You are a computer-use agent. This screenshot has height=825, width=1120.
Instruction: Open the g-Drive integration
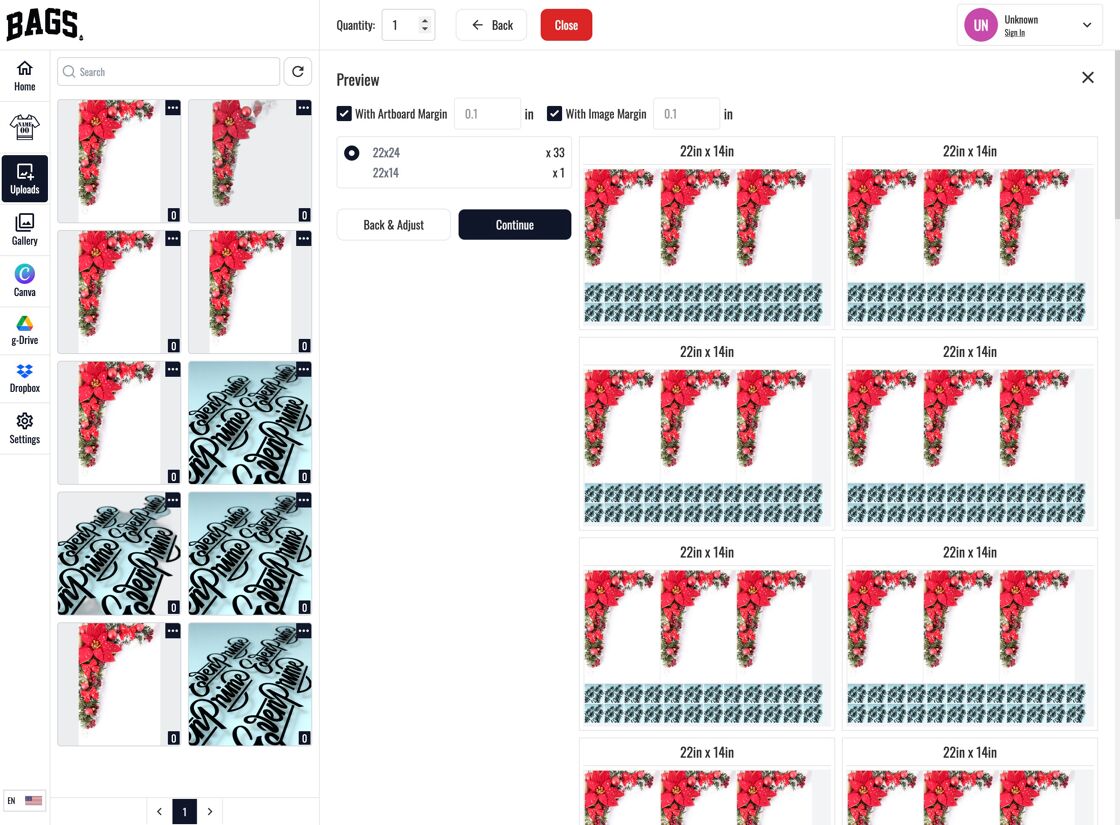(24, 331)
